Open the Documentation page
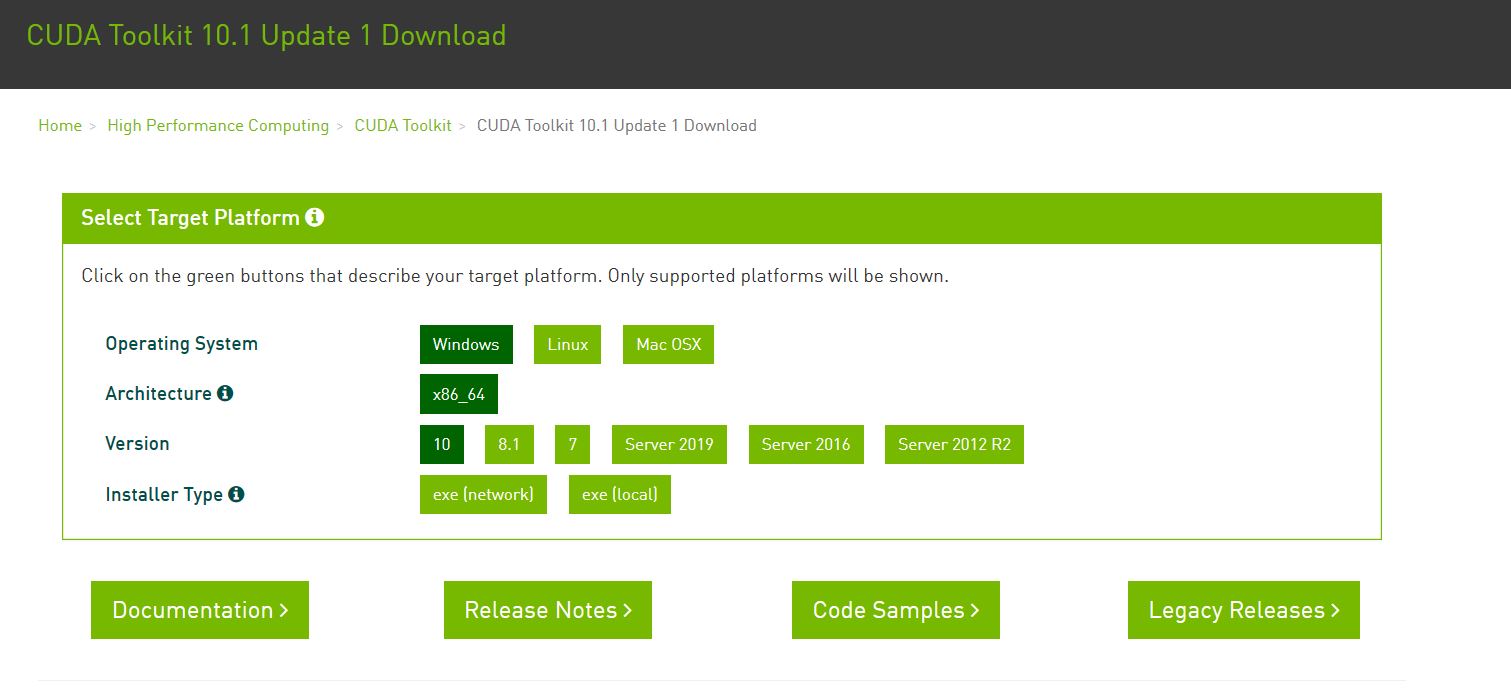The width and height of the screenshot is (1511, 696). coord(200,610)
